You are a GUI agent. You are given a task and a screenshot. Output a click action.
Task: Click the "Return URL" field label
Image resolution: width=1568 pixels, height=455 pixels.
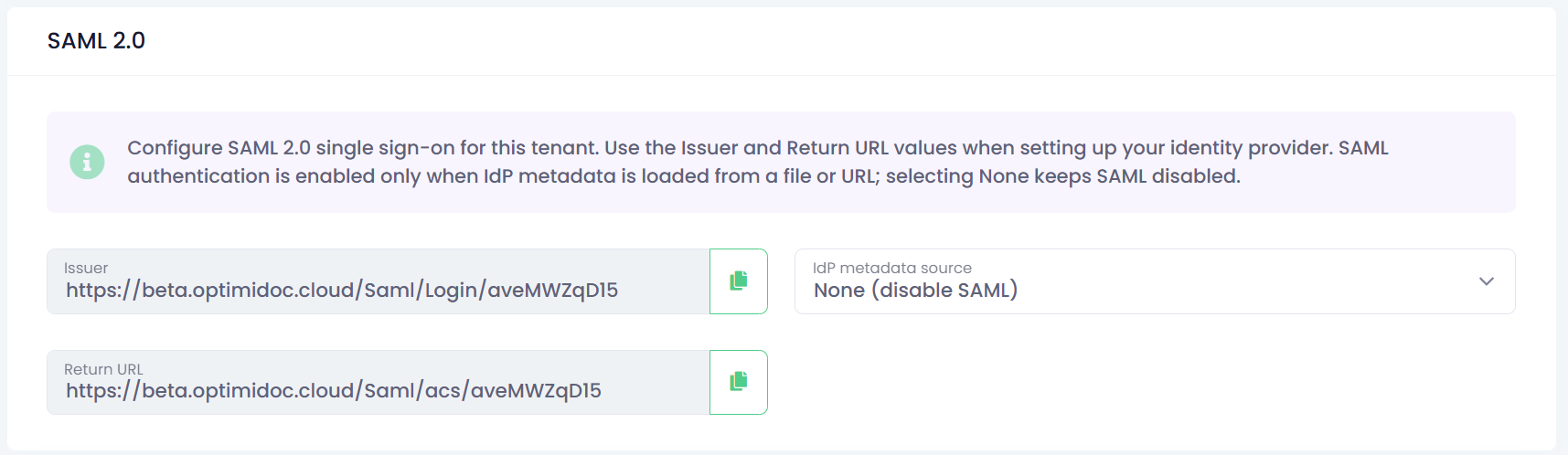point(103,369)
